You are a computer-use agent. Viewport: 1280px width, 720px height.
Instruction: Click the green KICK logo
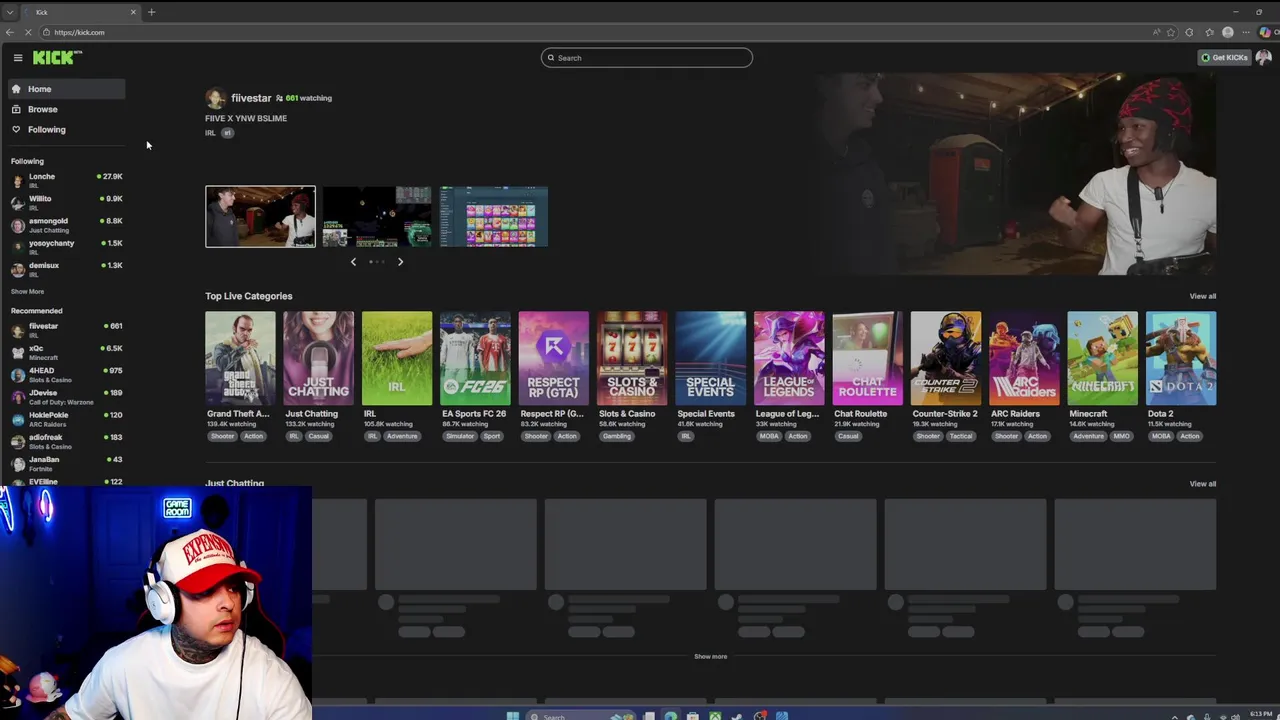pos(53,58)
